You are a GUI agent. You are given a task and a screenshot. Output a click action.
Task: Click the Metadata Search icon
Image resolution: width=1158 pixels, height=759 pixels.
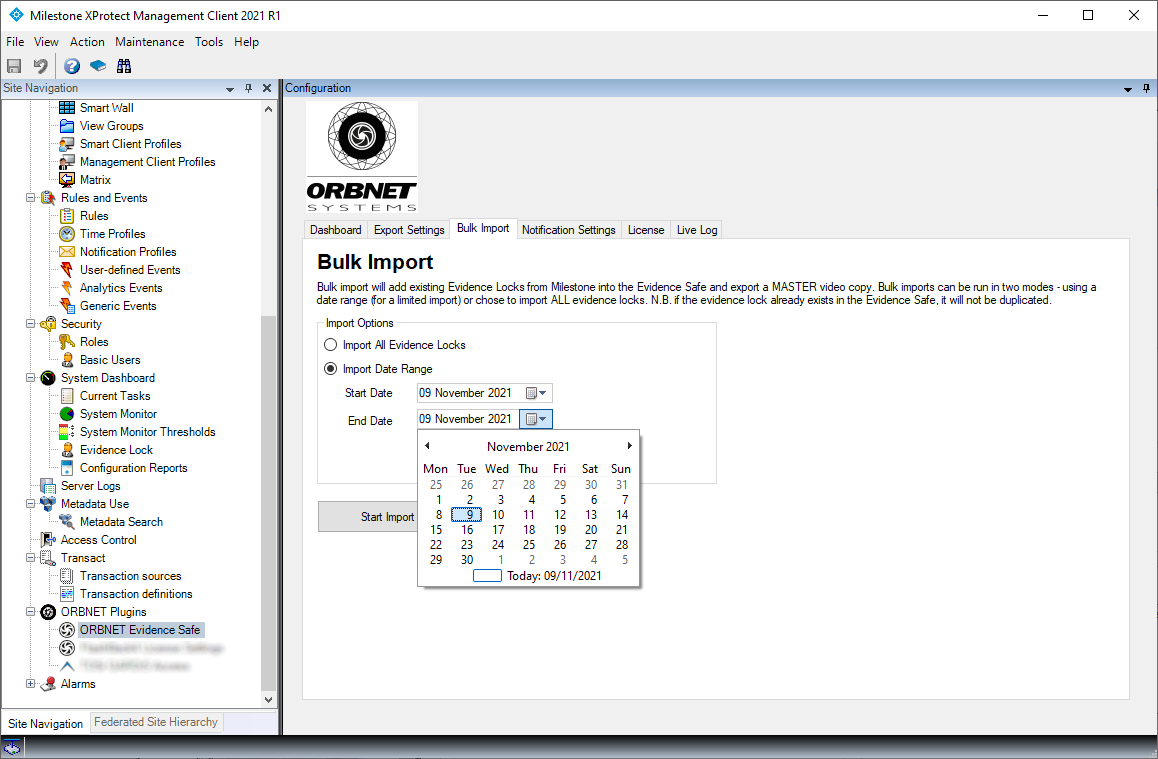67,522
